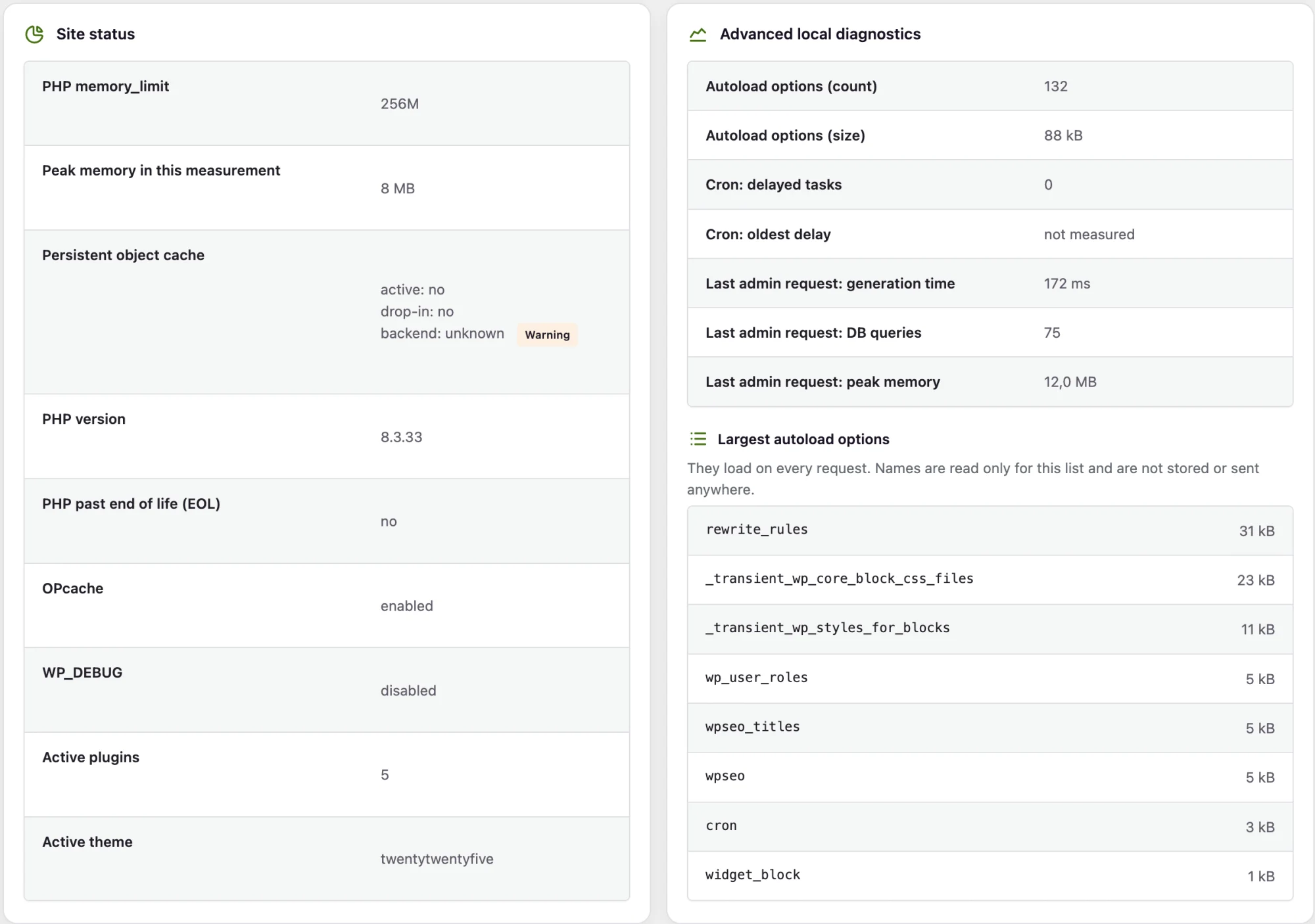Click the Largest autoload options list icon
This screenshot has width=1315, height=924.
[698, 439]
